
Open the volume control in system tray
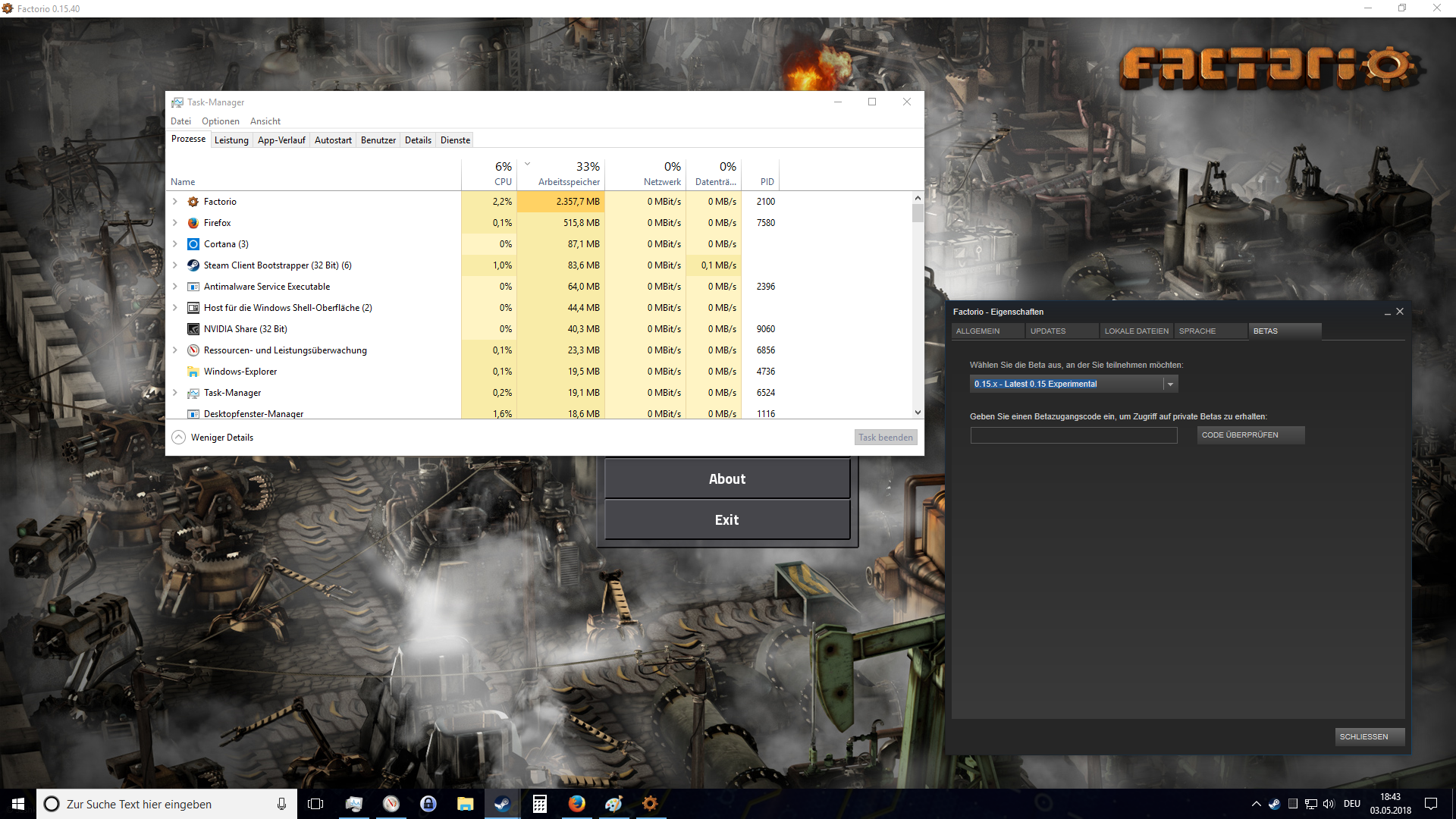(1329, 804)
